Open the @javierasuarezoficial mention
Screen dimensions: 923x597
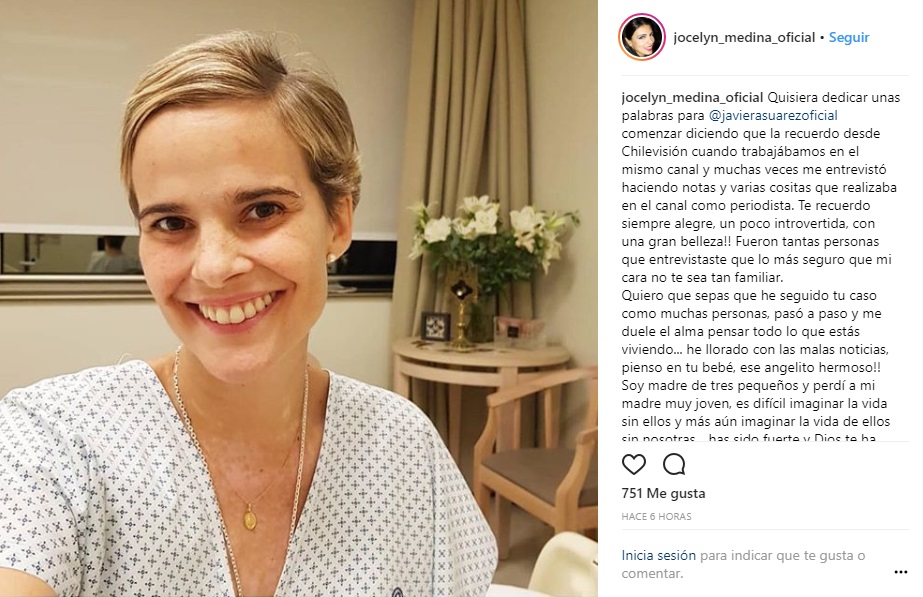tap(773, 115)
